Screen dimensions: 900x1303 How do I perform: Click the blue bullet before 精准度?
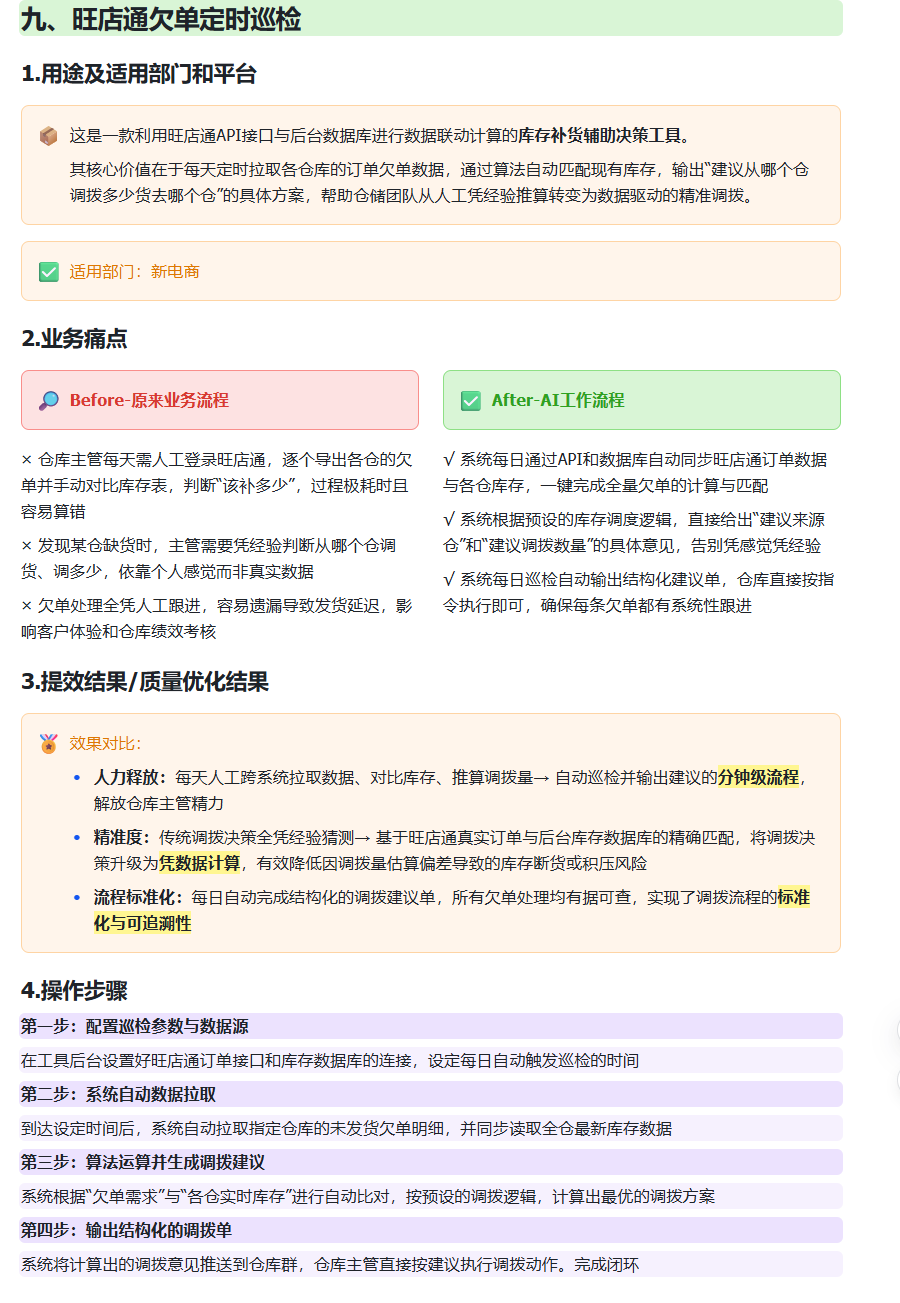(x=77, y=838)
